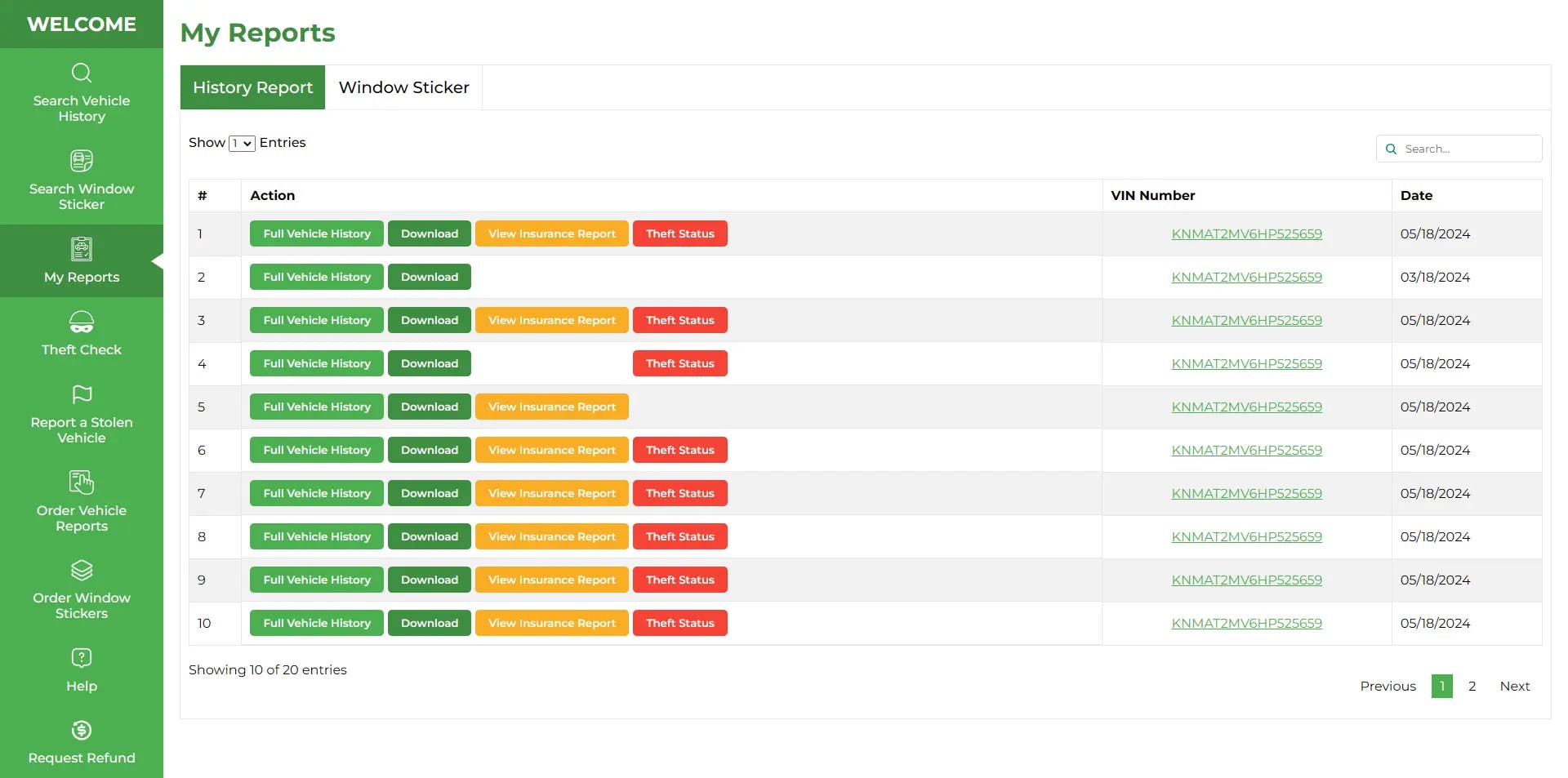The height and width of the screenshot is (778, 1568).
Task: Click the Next pagination link
Action: (x=1514, y=686)
